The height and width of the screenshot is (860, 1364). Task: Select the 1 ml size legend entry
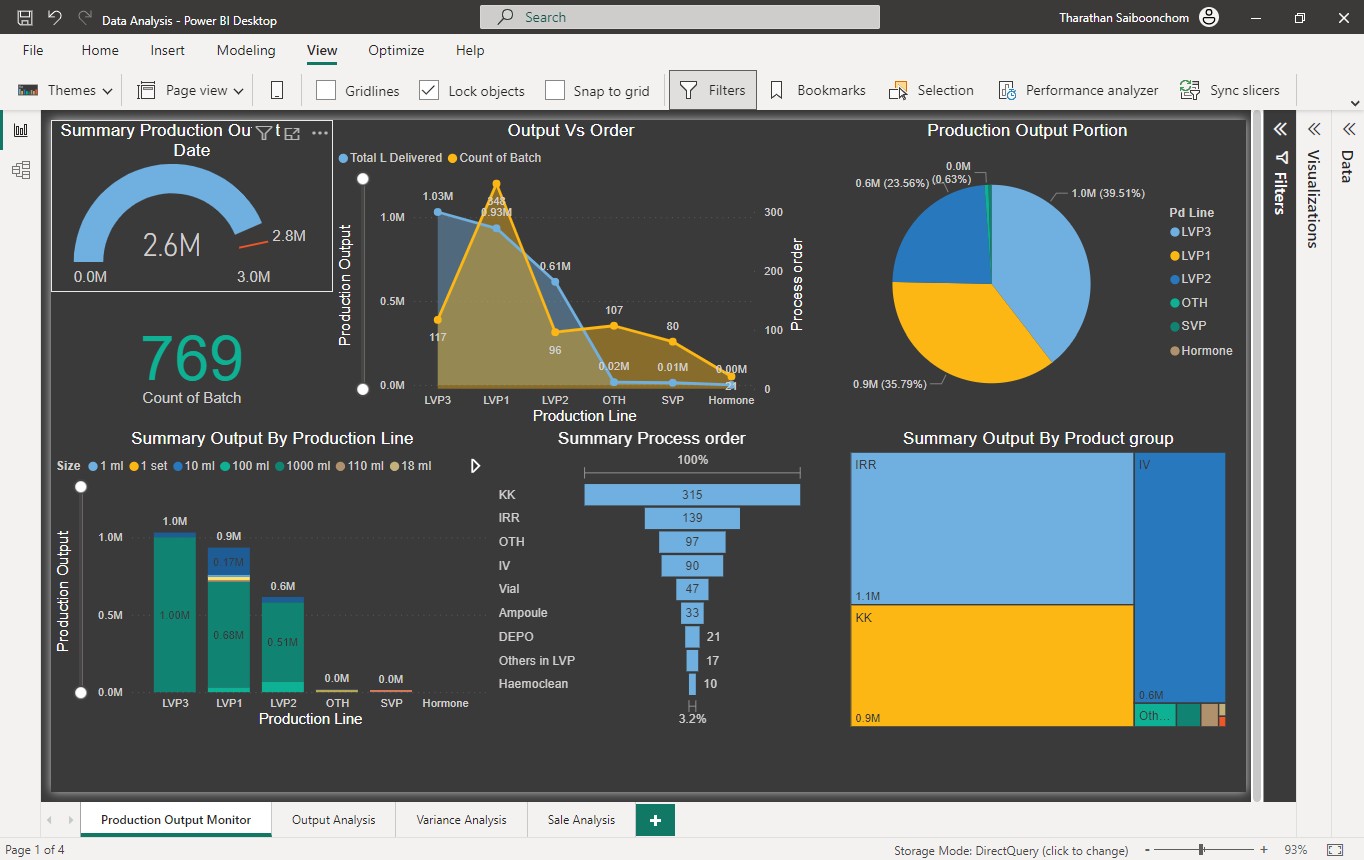104,466
